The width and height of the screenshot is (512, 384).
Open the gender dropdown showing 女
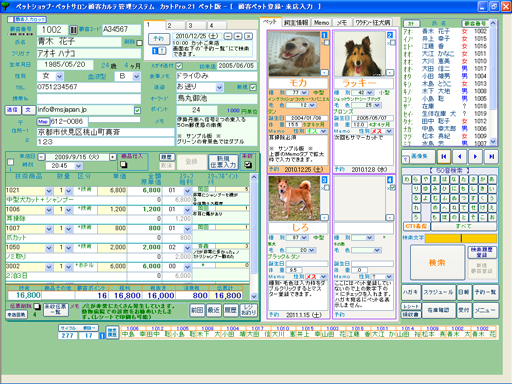point(59,77)
